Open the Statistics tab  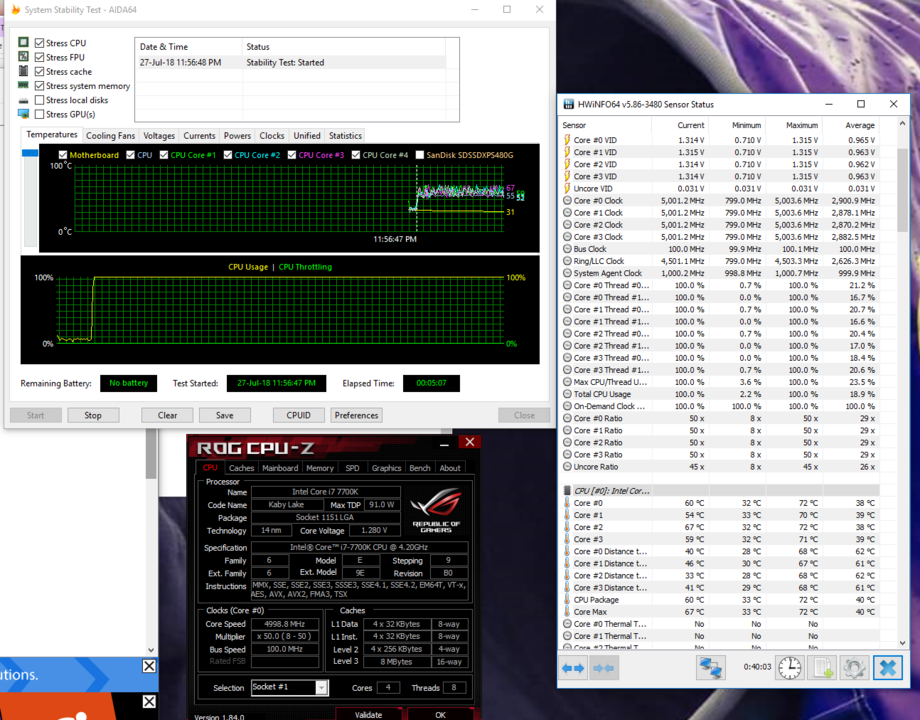tap(345, 136)
